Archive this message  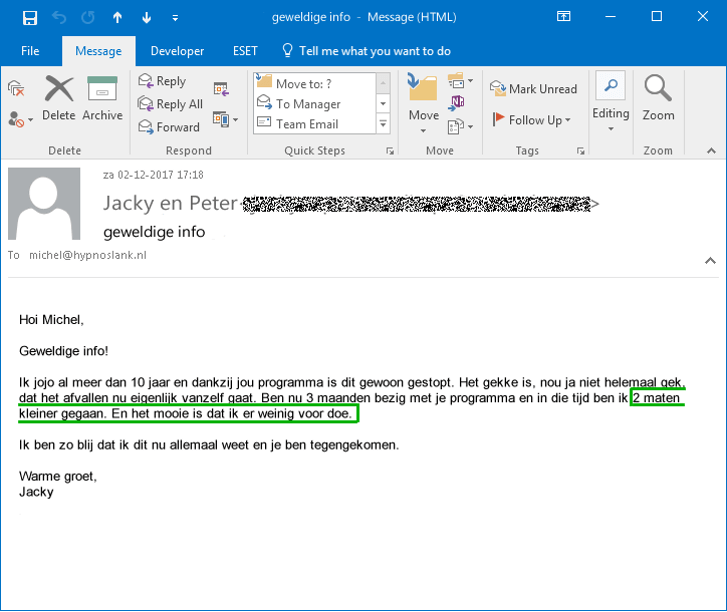pos(102,98)
